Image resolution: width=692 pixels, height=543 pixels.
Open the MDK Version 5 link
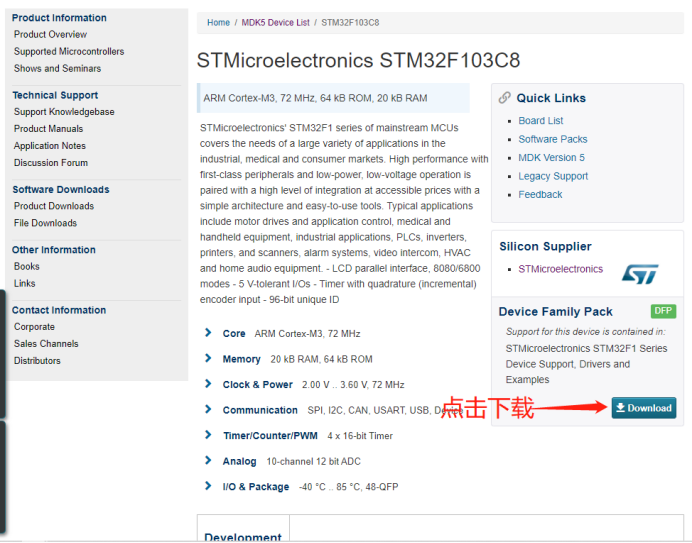pos(551,158)
